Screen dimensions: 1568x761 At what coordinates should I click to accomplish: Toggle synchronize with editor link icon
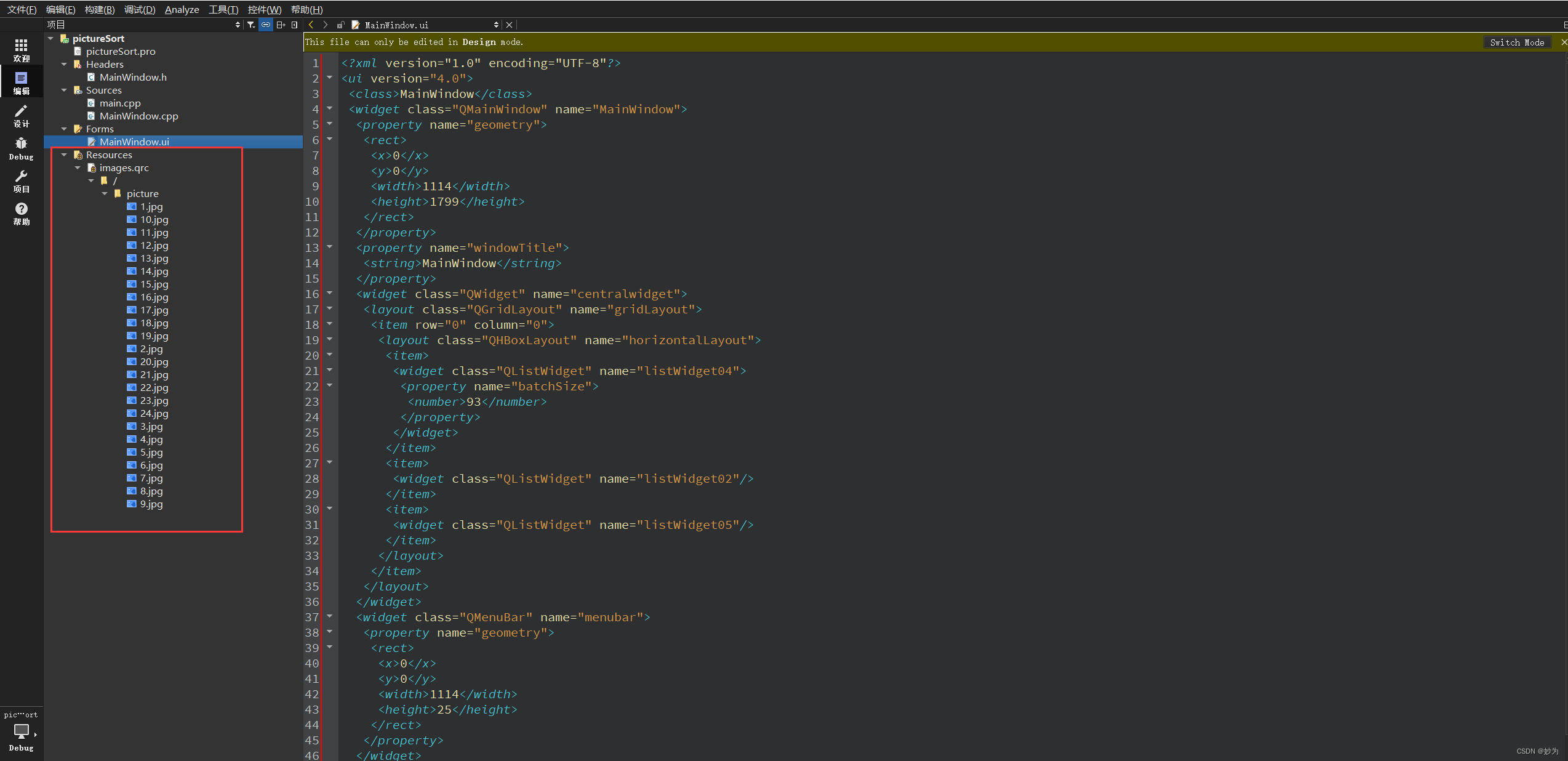tap(265, 25)
